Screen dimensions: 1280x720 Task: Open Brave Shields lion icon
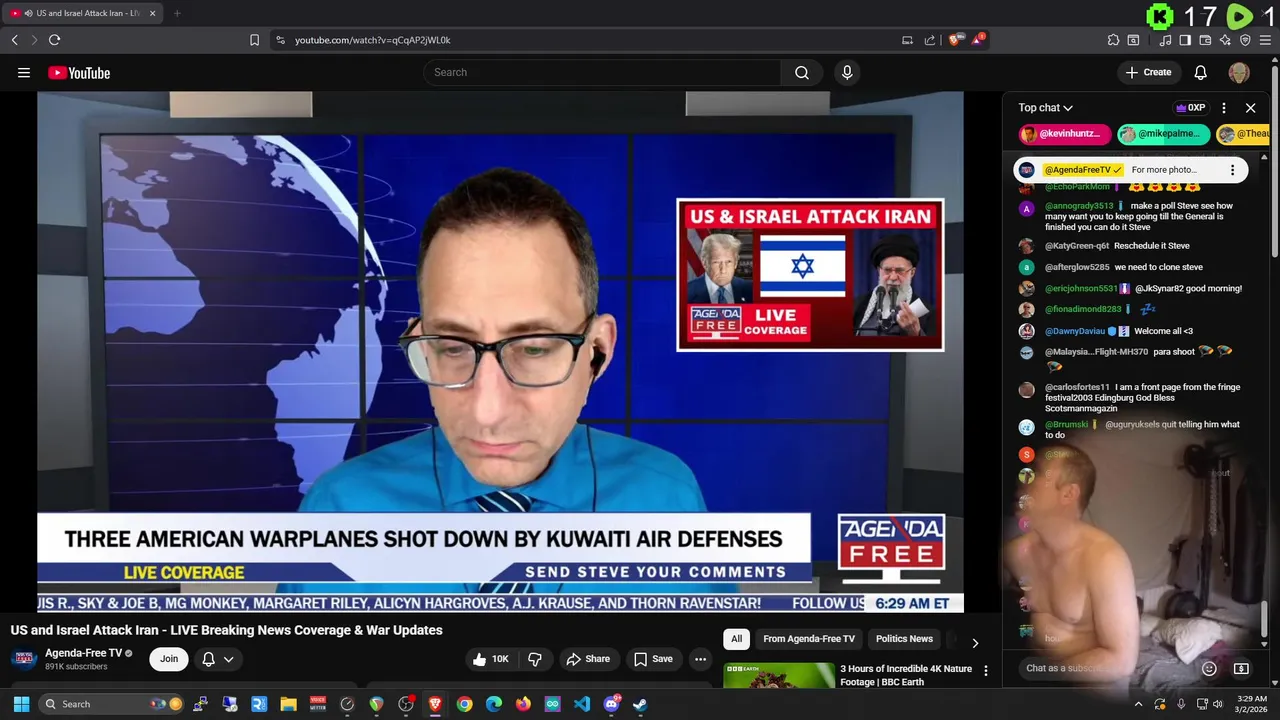coord(956,40)
